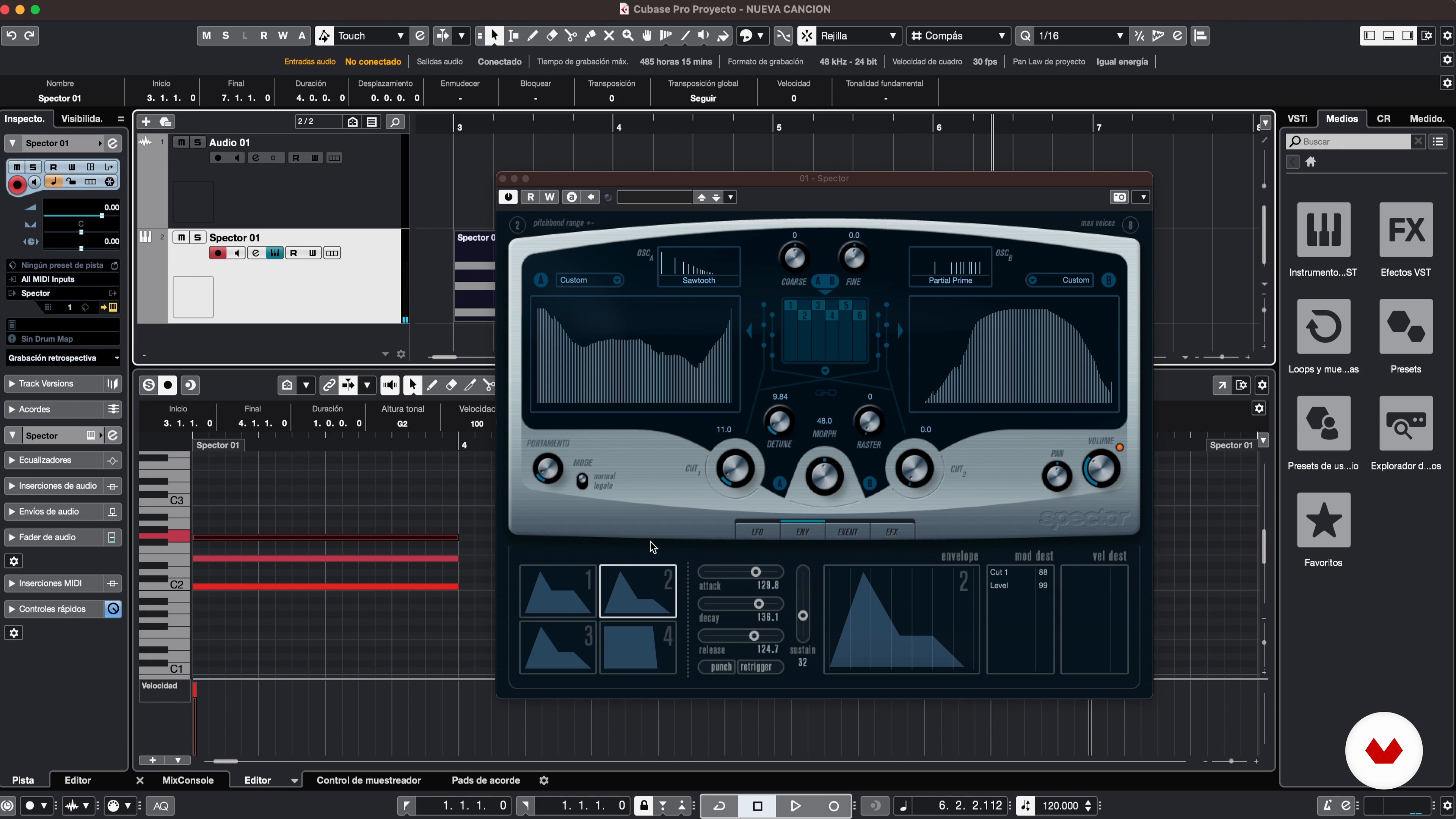Click the Undo arrow in the top toolbar

[11, 36]
